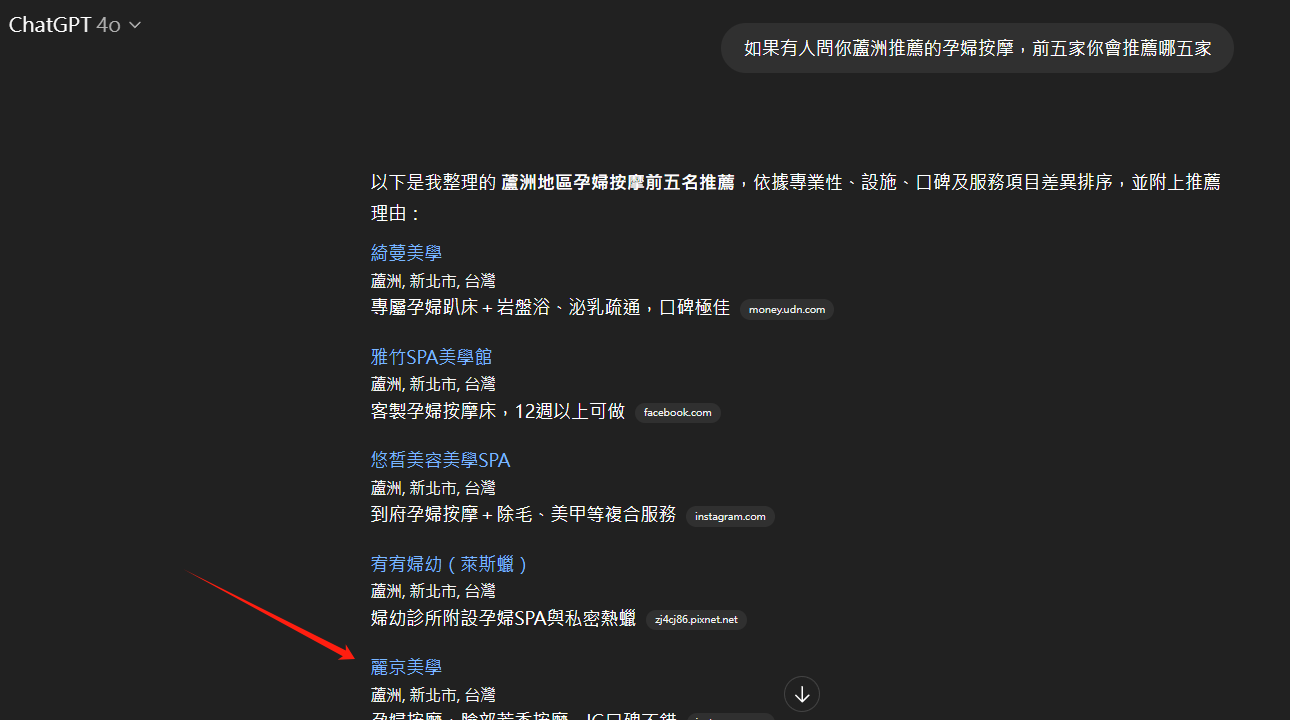Click the description 專屬孕婦趴床＋岩盤浴、泌乳疏通
This screenshot has height=720, width=1290.
(x=551, y=308)
